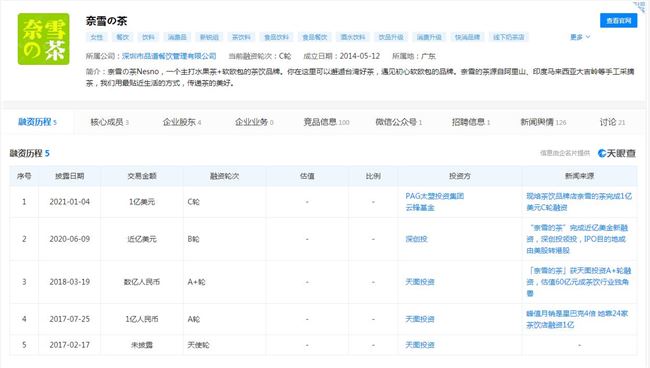The image size is (650, 368).
Task: Select the 餐饮 tag
Action: [122, 37]
